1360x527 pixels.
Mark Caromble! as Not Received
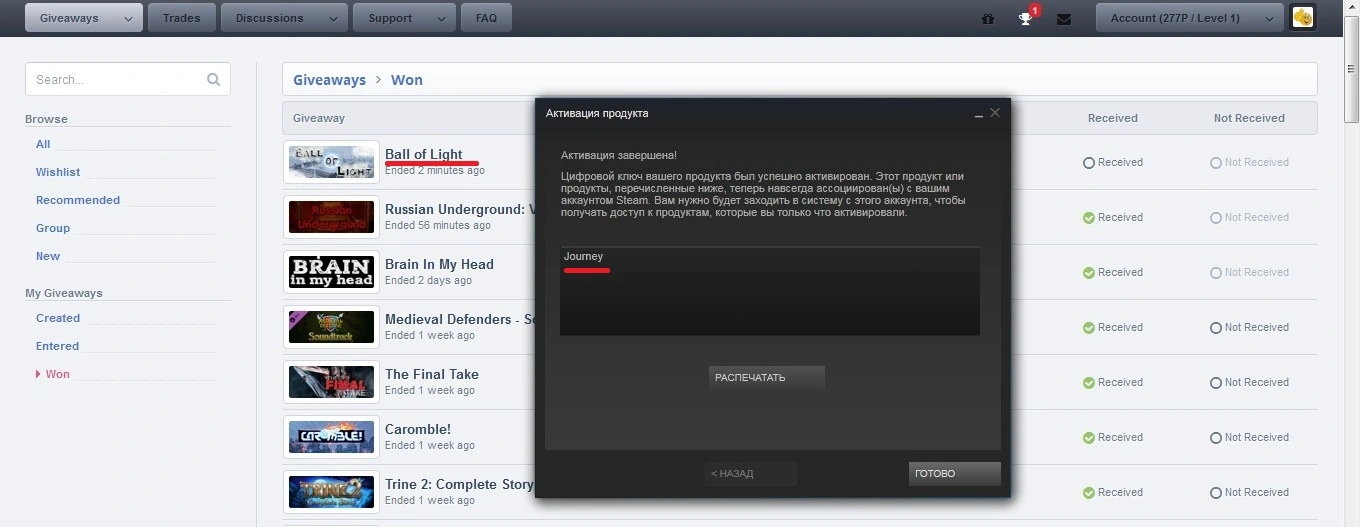[1249, 437]
